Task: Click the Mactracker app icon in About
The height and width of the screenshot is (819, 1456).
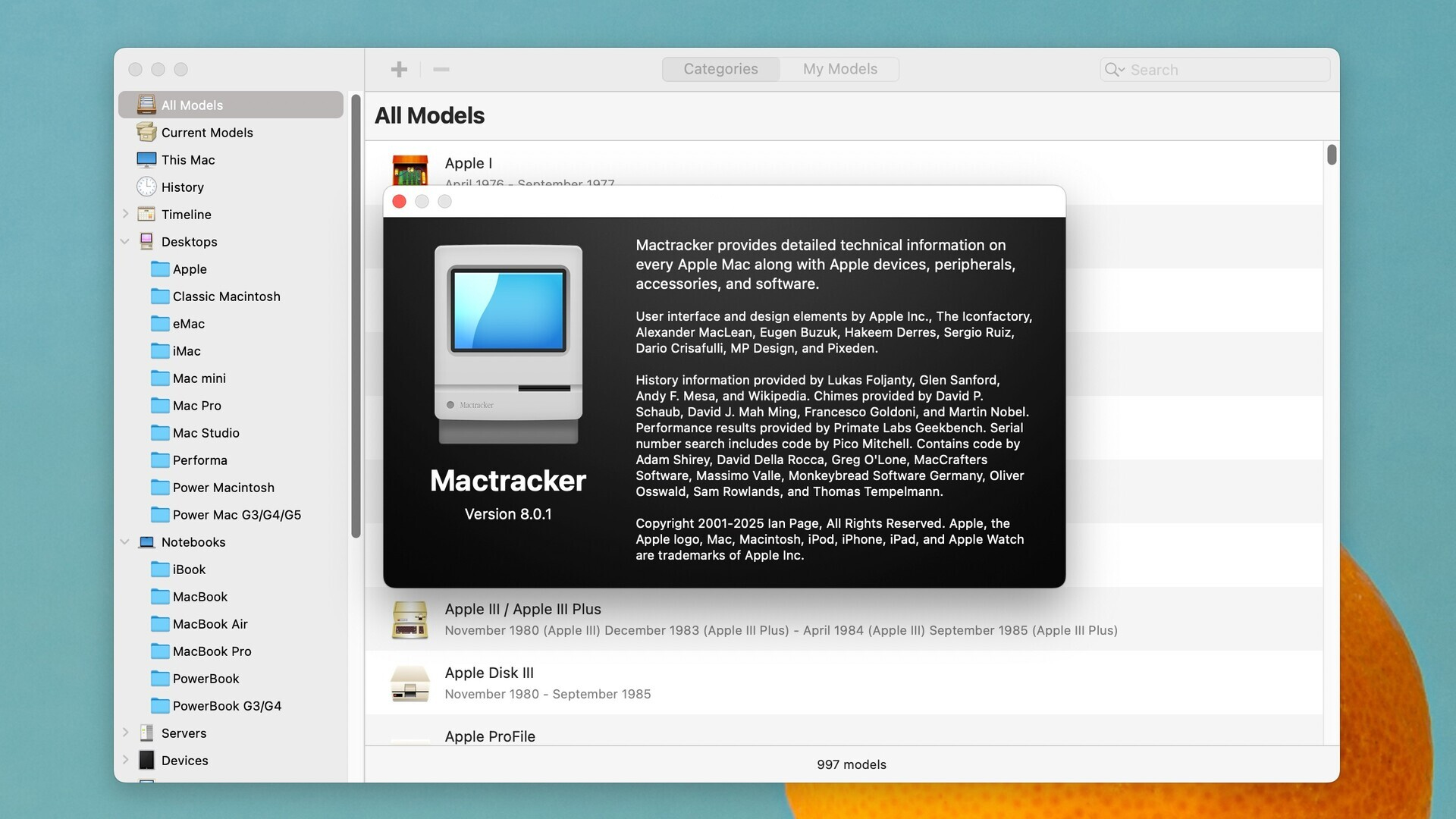Action: click(x=508, y=344)
